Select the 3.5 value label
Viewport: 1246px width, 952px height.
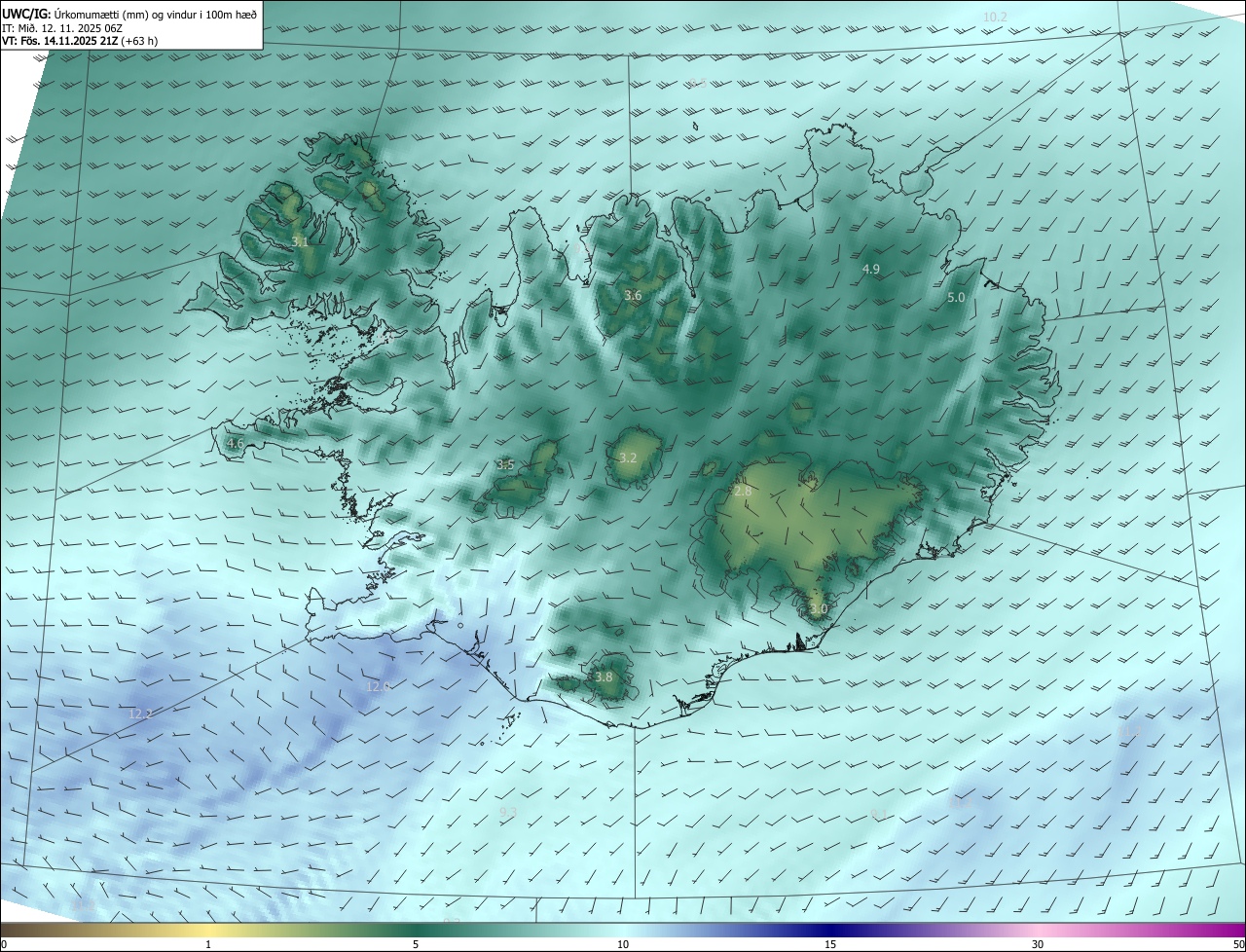504,465
